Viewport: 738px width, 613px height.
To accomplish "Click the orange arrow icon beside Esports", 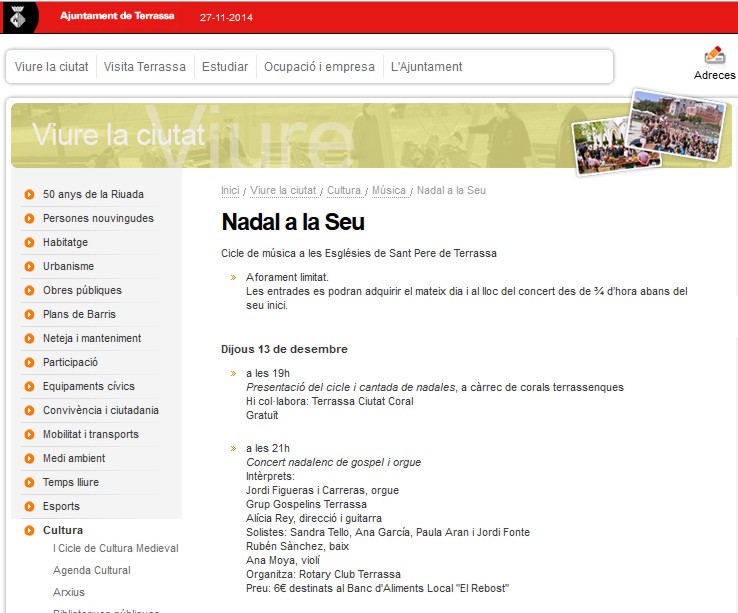I will point(29,507).
